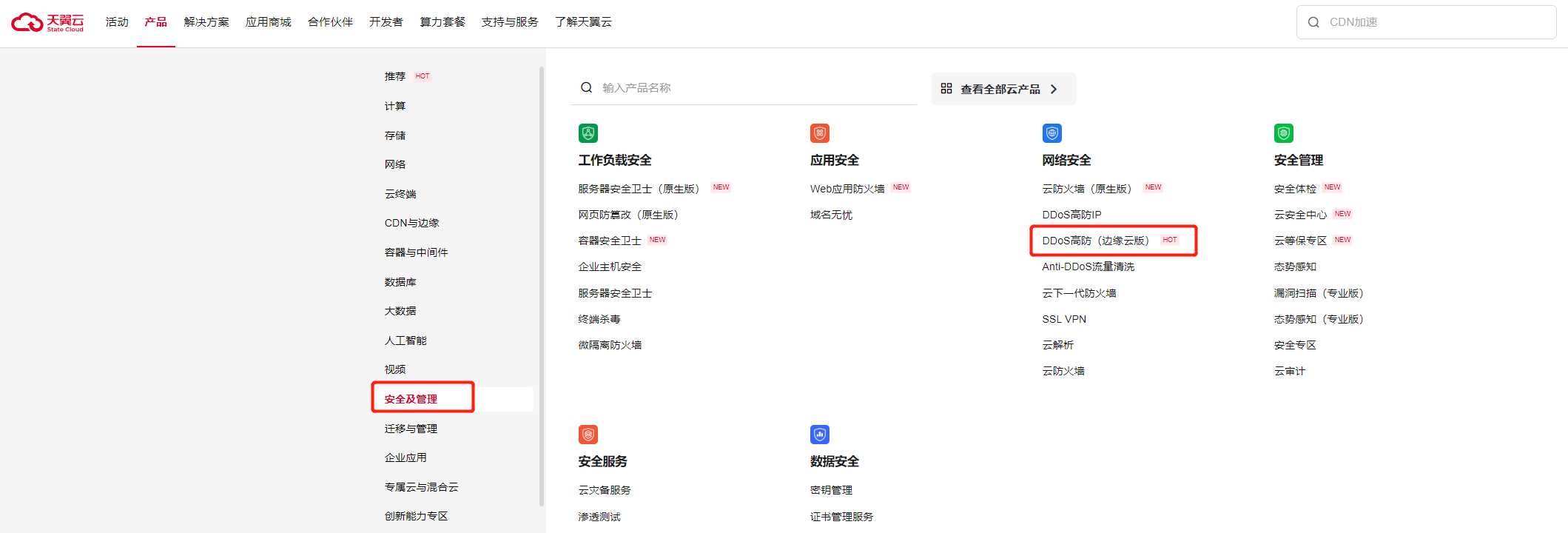
Task: Open 云防火墙（原生版） product link
Action: (1087, 189)
